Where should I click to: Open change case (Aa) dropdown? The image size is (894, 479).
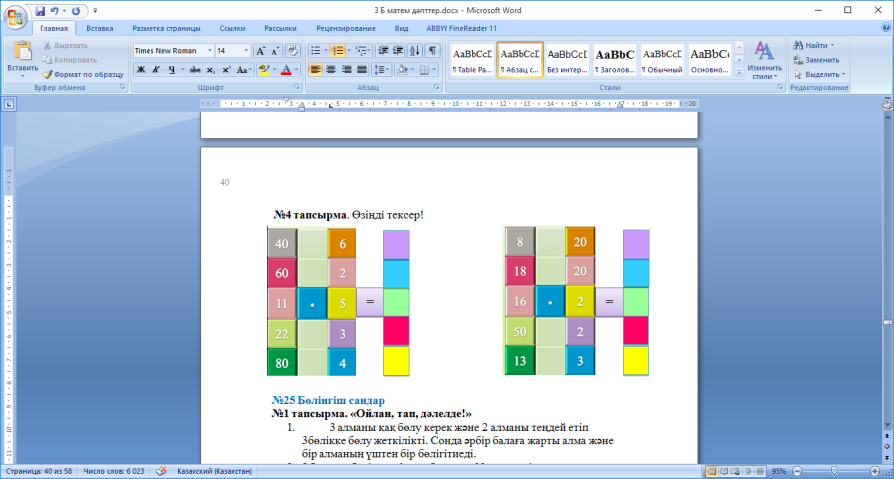click(x=245, y=70)
